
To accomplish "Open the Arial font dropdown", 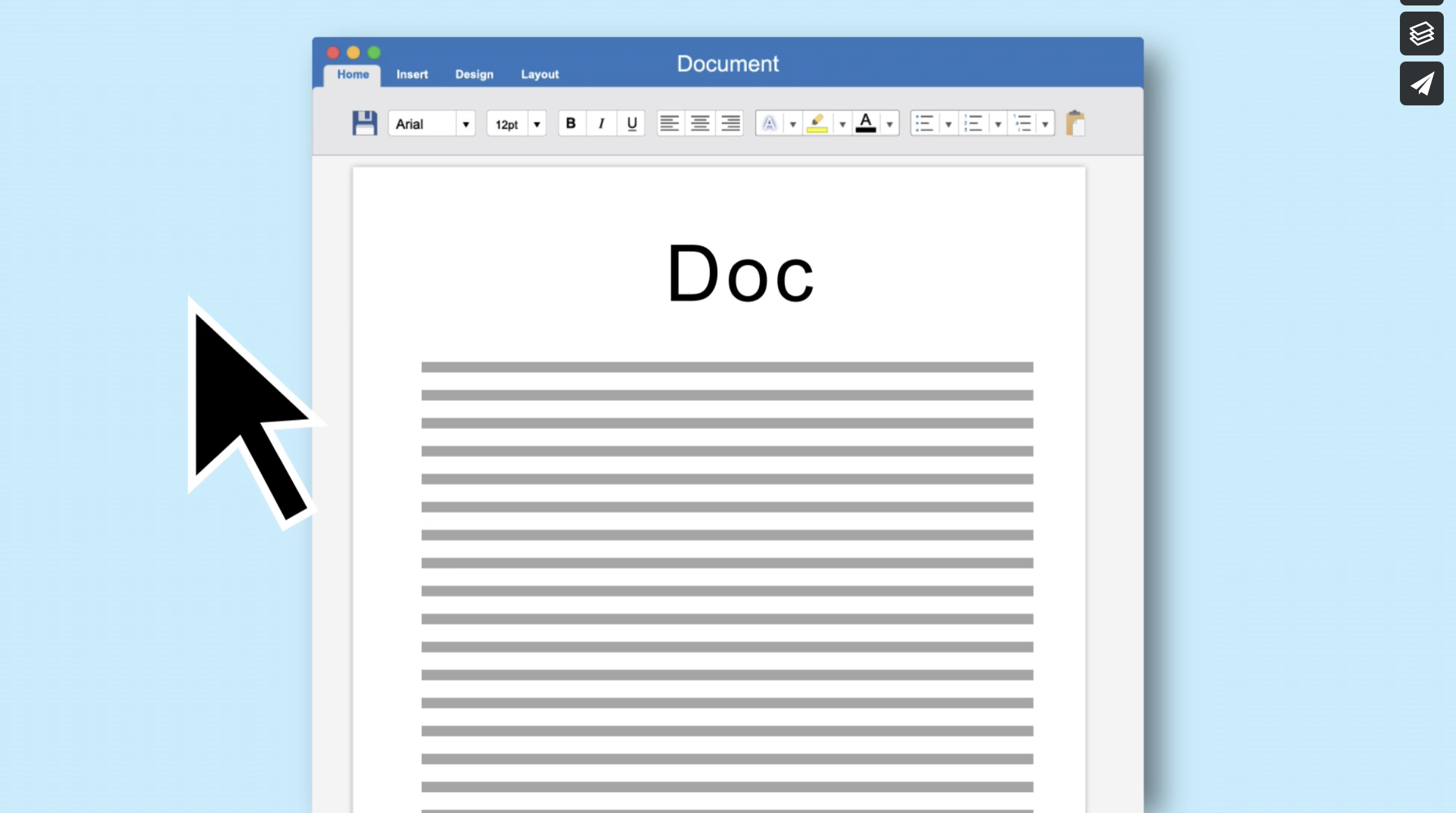I will tap(465, 124).
